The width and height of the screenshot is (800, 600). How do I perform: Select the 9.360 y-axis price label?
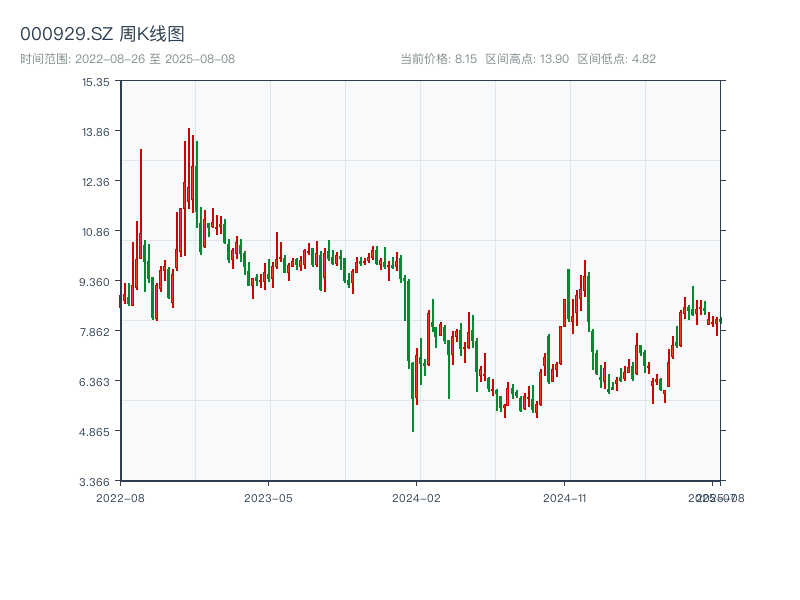[x=96, y=282]
